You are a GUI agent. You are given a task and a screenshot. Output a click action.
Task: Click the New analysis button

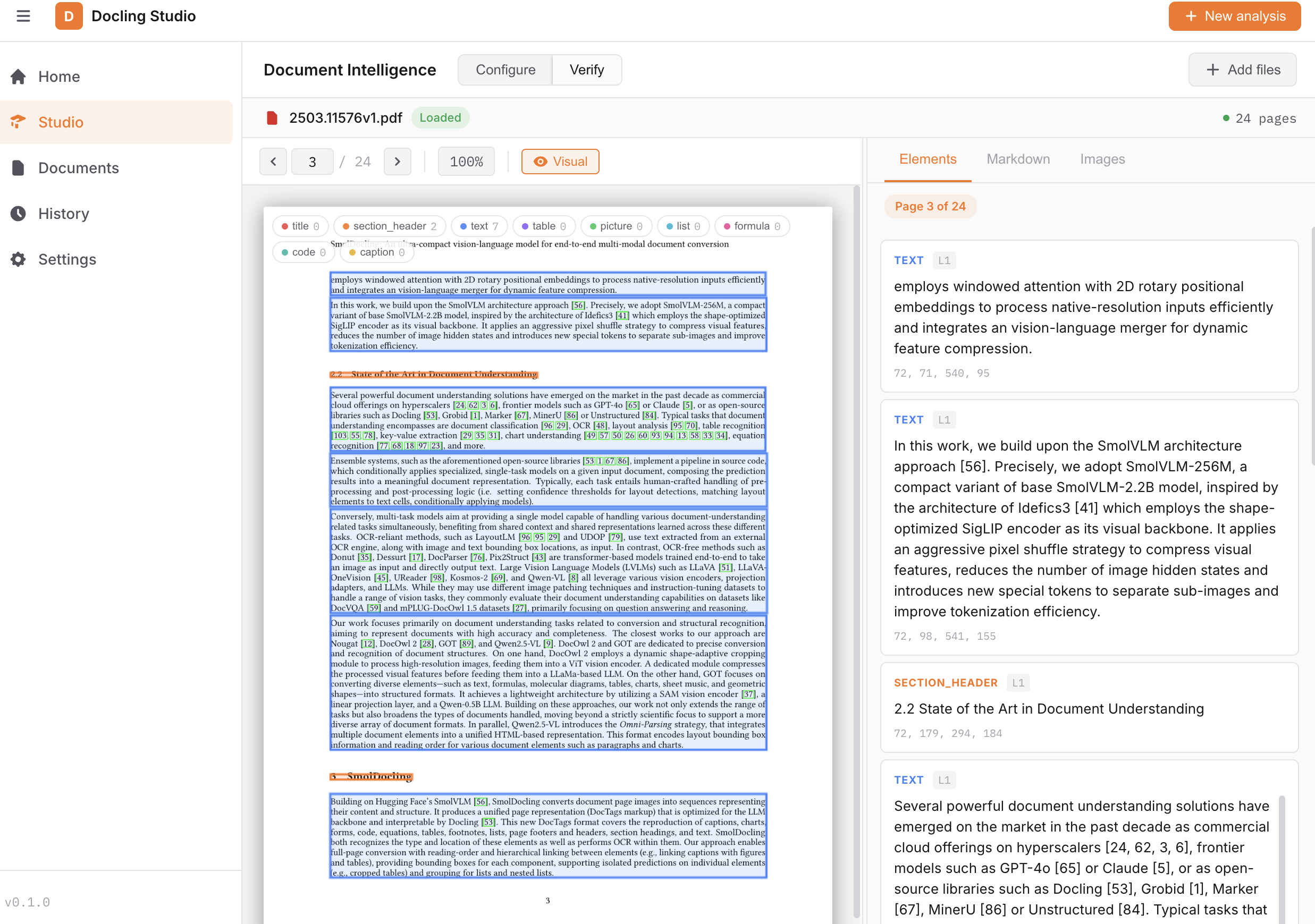(x=1234, y=16)
